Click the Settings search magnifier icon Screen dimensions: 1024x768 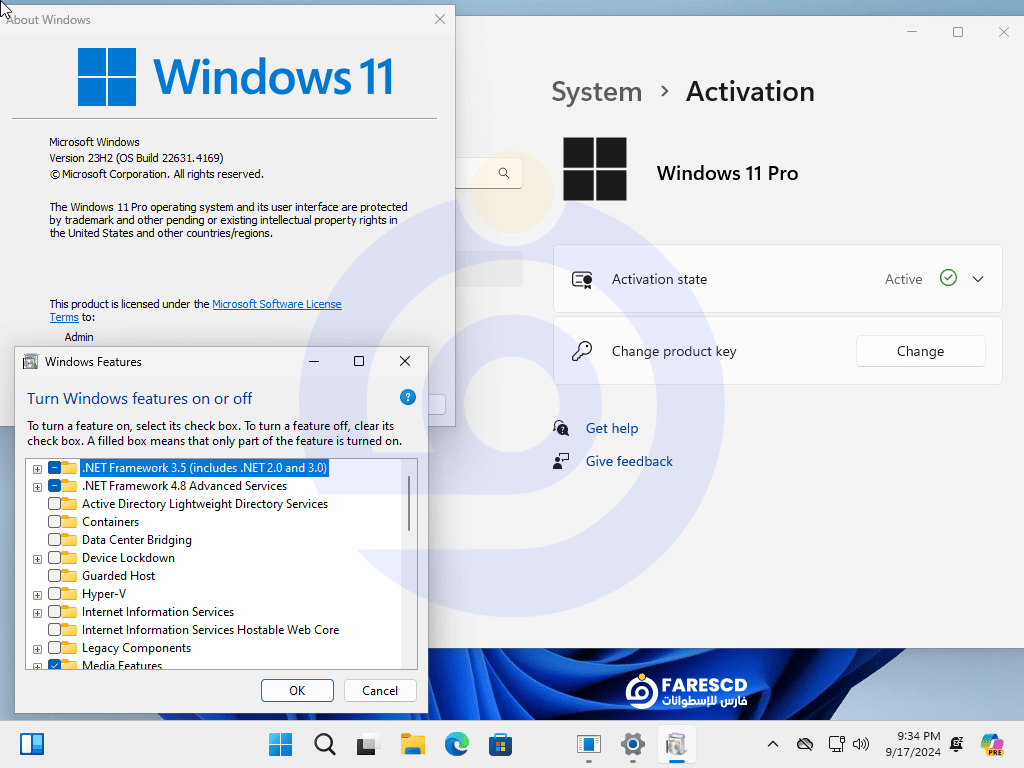(504, 173)
